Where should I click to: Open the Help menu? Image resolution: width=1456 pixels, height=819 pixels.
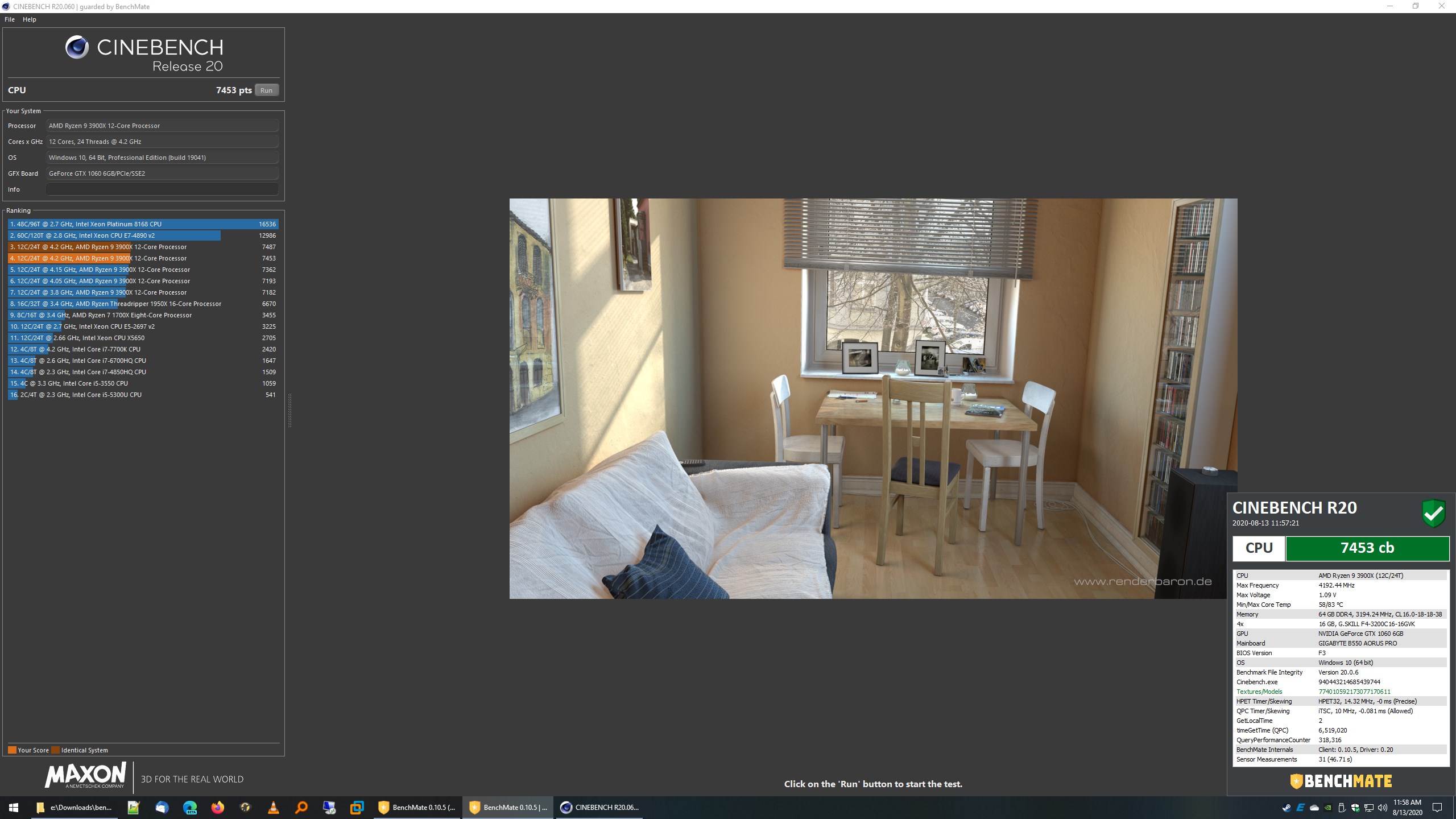[30, 19]
